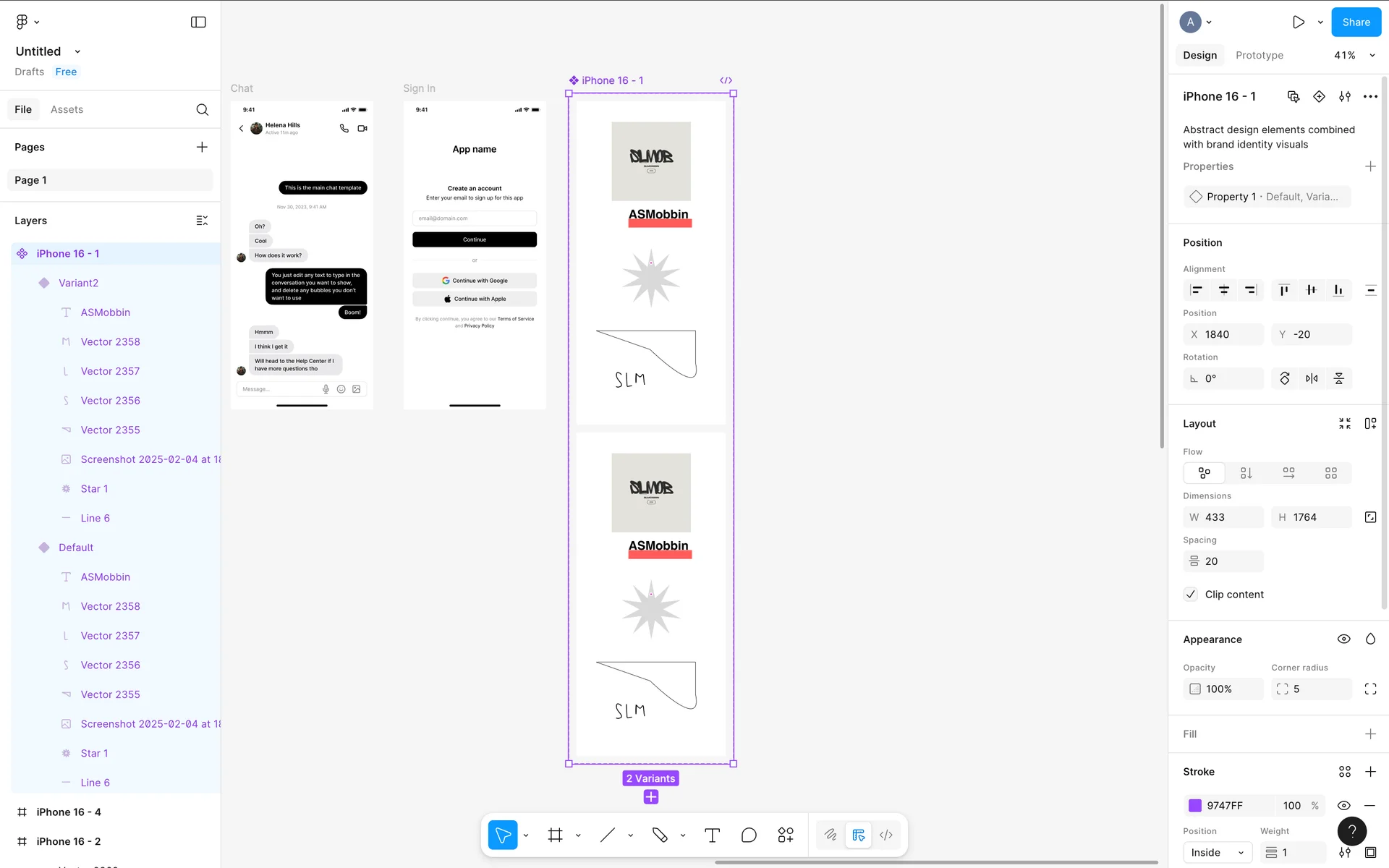The image size is (1389, 868).
Task: Click the purple 9747FF stroke color swatch
Action: coord(1195,806)
